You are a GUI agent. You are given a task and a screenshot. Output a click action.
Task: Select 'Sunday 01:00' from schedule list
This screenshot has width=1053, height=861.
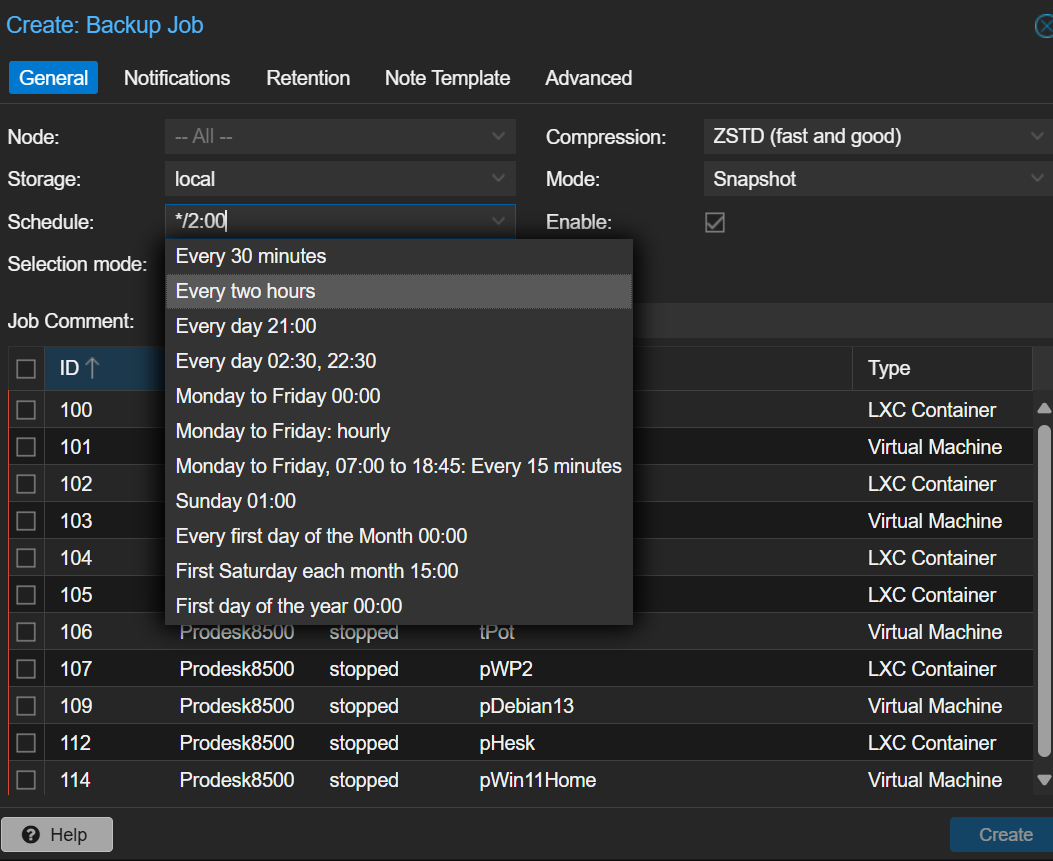click(236, 501)
